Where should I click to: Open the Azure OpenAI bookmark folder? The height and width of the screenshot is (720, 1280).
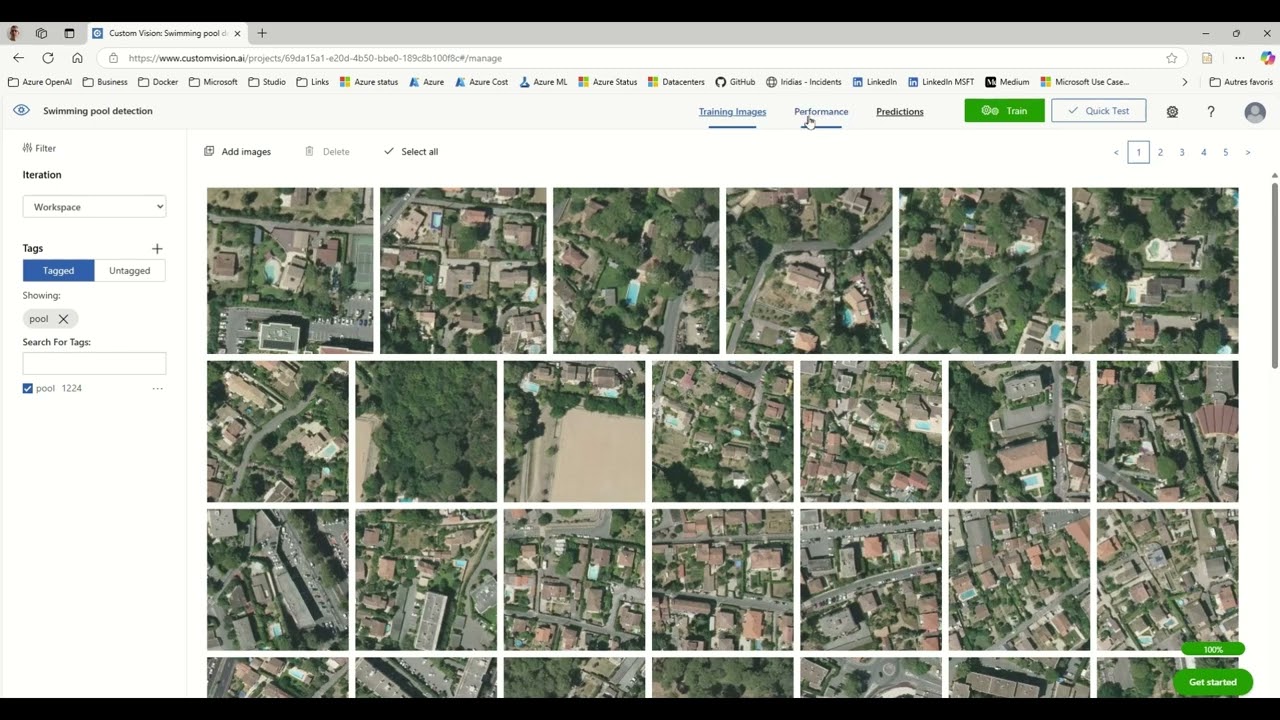coord(39,82)
